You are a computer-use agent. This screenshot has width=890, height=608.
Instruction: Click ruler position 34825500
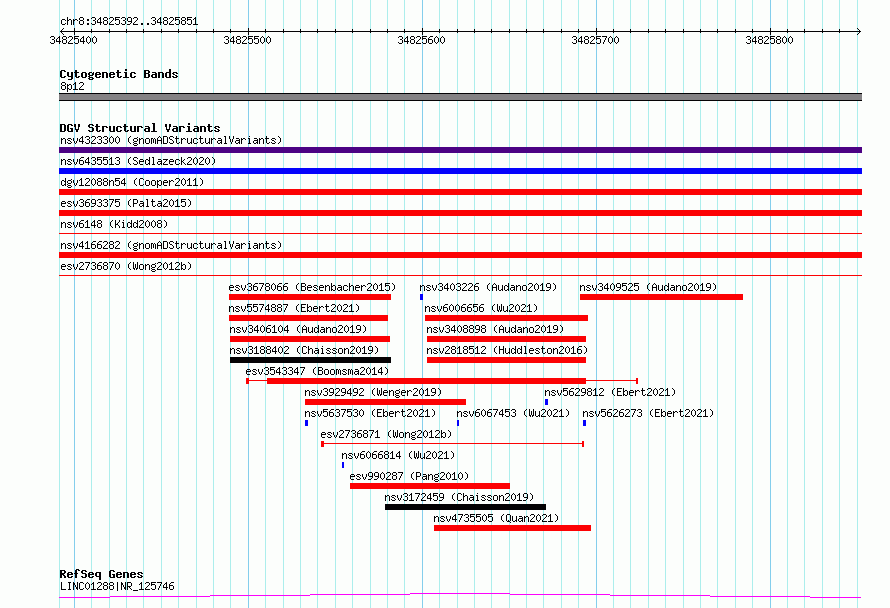point(247,40)
